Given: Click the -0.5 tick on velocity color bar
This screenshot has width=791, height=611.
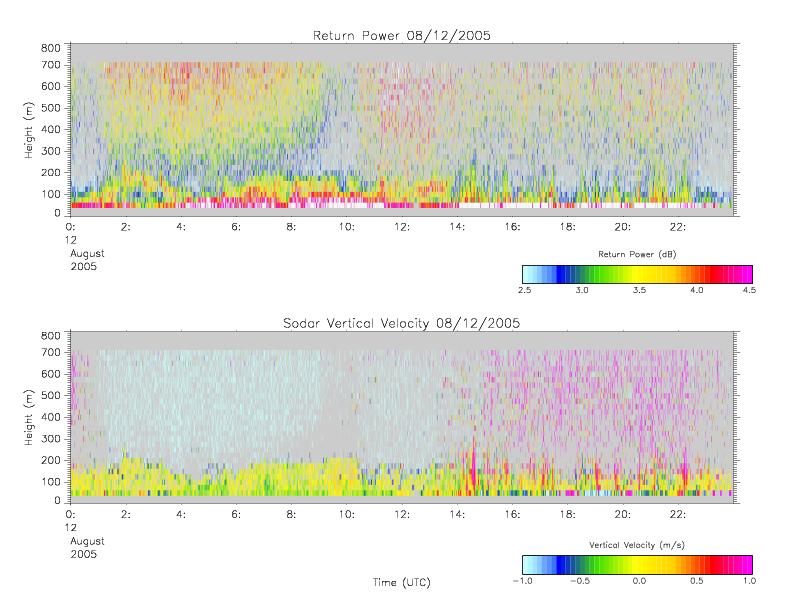Looking at the screenshot, I should 580,581.
